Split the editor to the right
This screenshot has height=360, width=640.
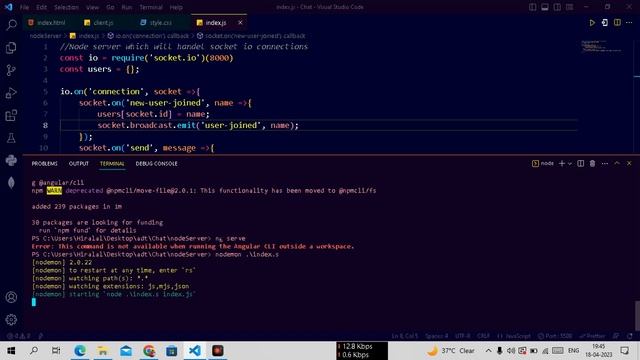click(x=617, y=23)
